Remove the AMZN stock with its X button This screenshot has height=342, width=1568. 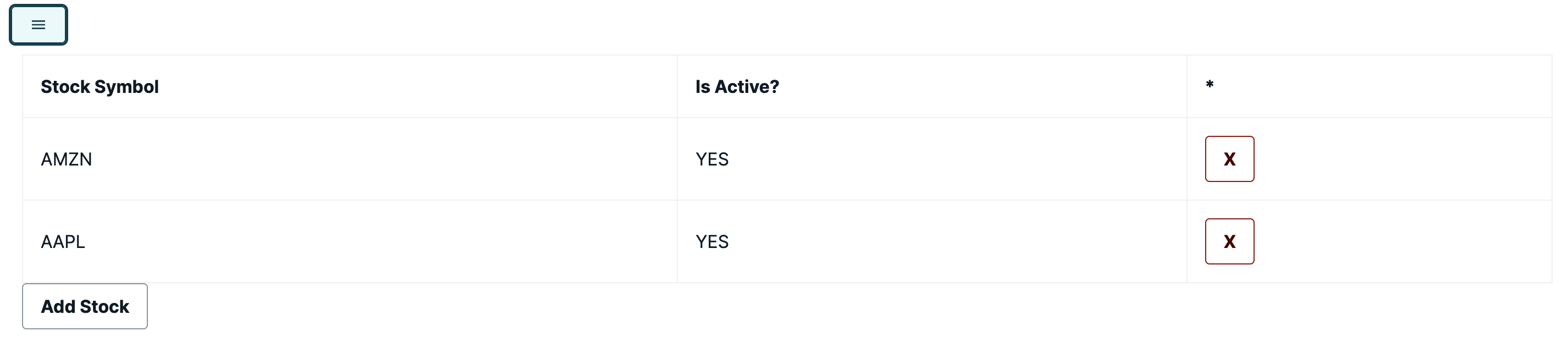(x=1229, y=159)
